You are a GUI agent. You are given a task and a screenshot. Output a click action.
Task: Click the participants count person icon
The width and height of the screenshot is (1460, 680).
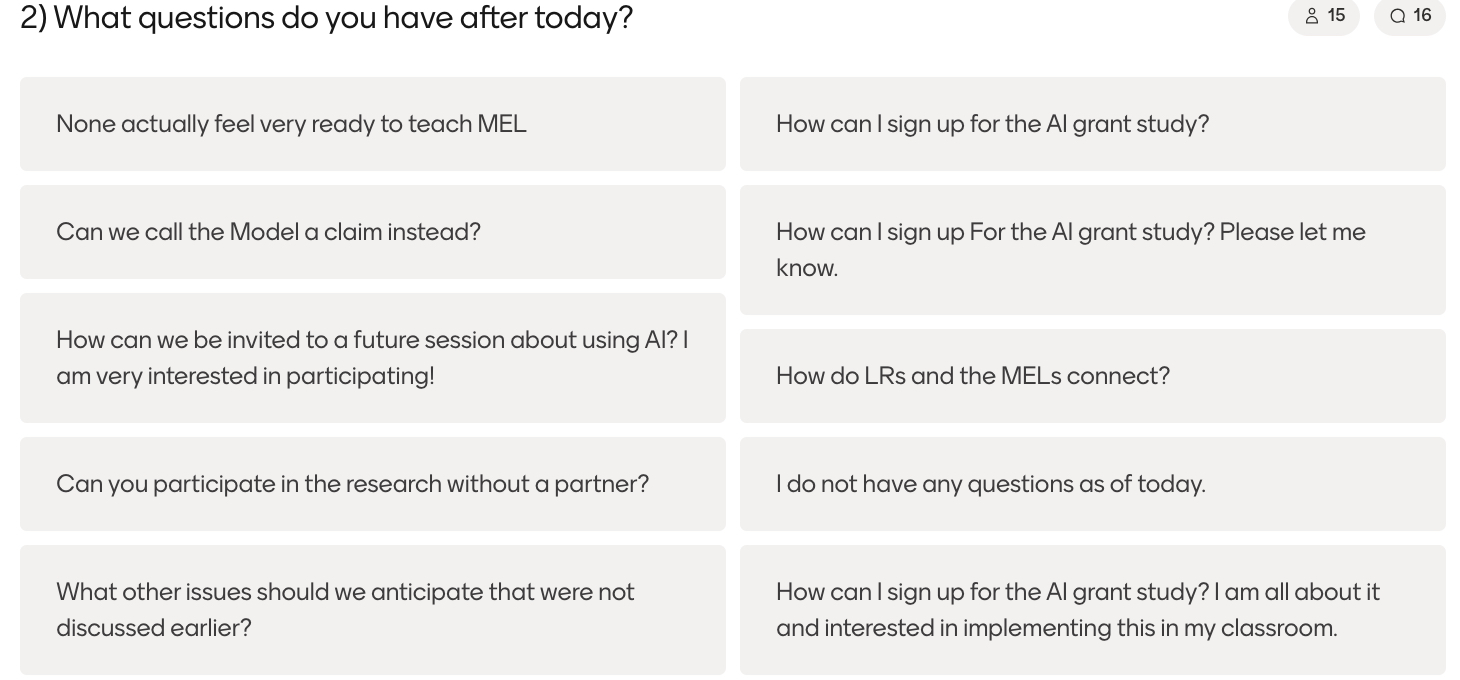click(x=1312, y=16)
